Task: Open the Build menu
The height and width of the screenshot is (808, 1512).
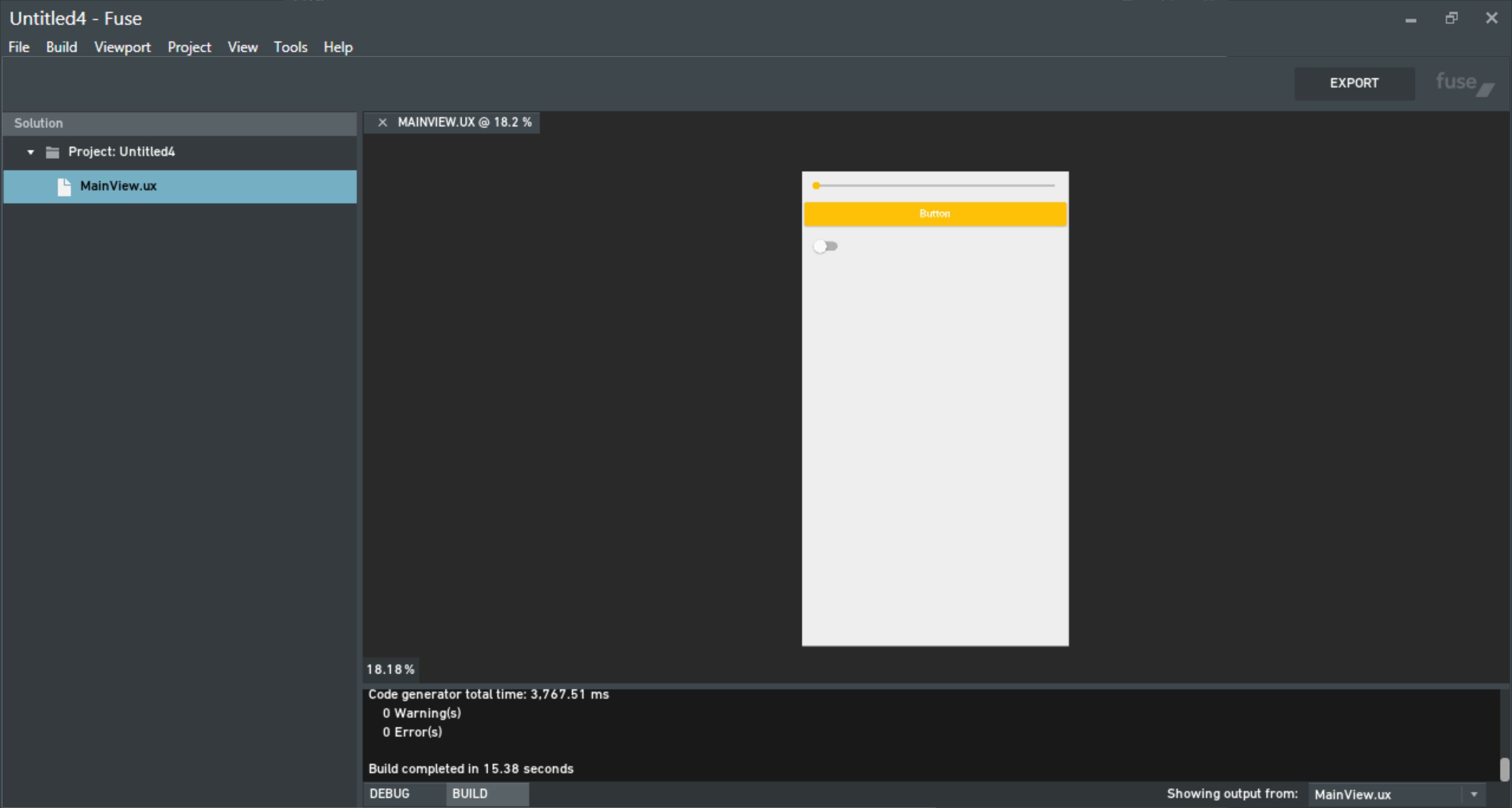Action: pos(61,47)
